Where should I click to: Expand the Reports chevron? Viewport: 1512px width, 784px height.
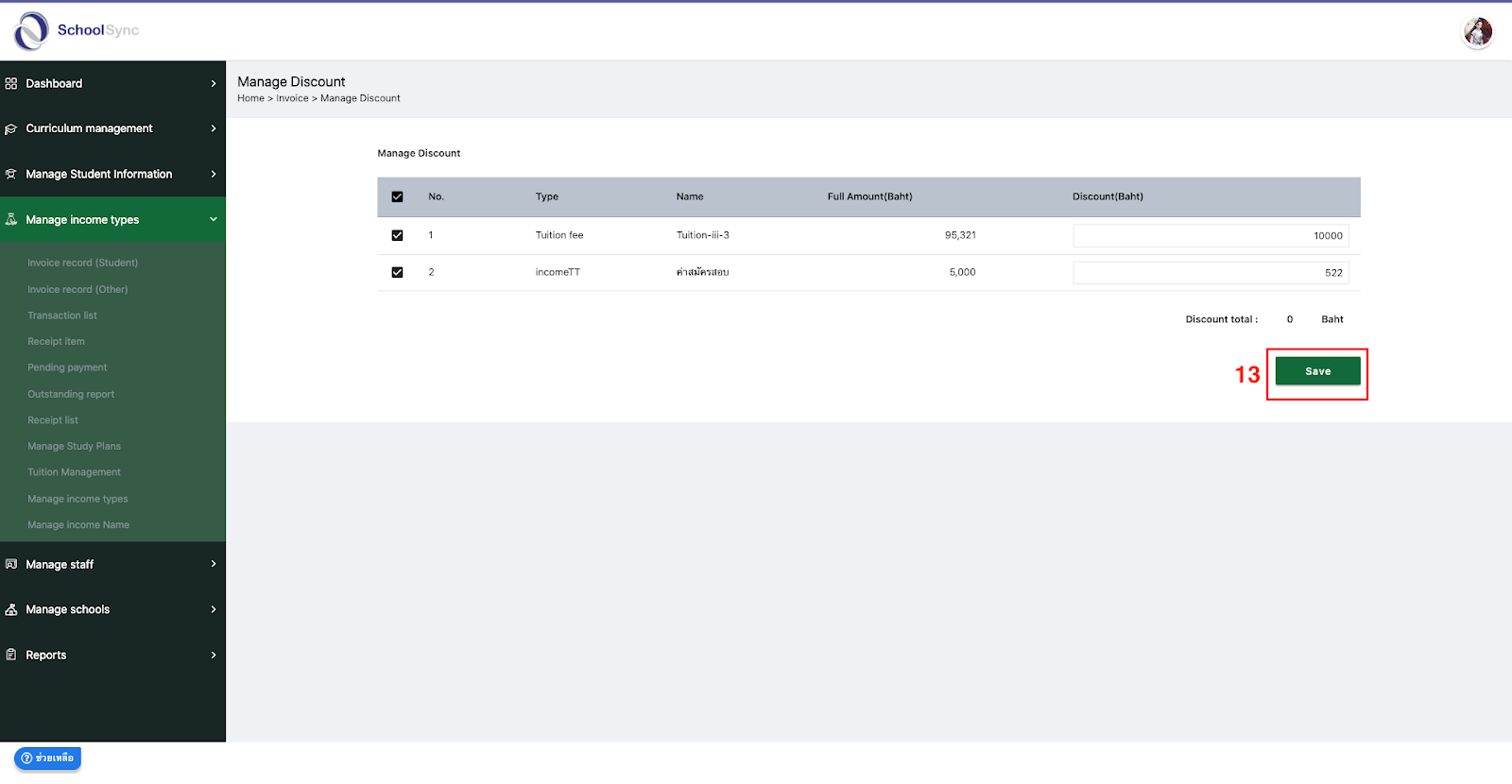(x=214, y=655)
